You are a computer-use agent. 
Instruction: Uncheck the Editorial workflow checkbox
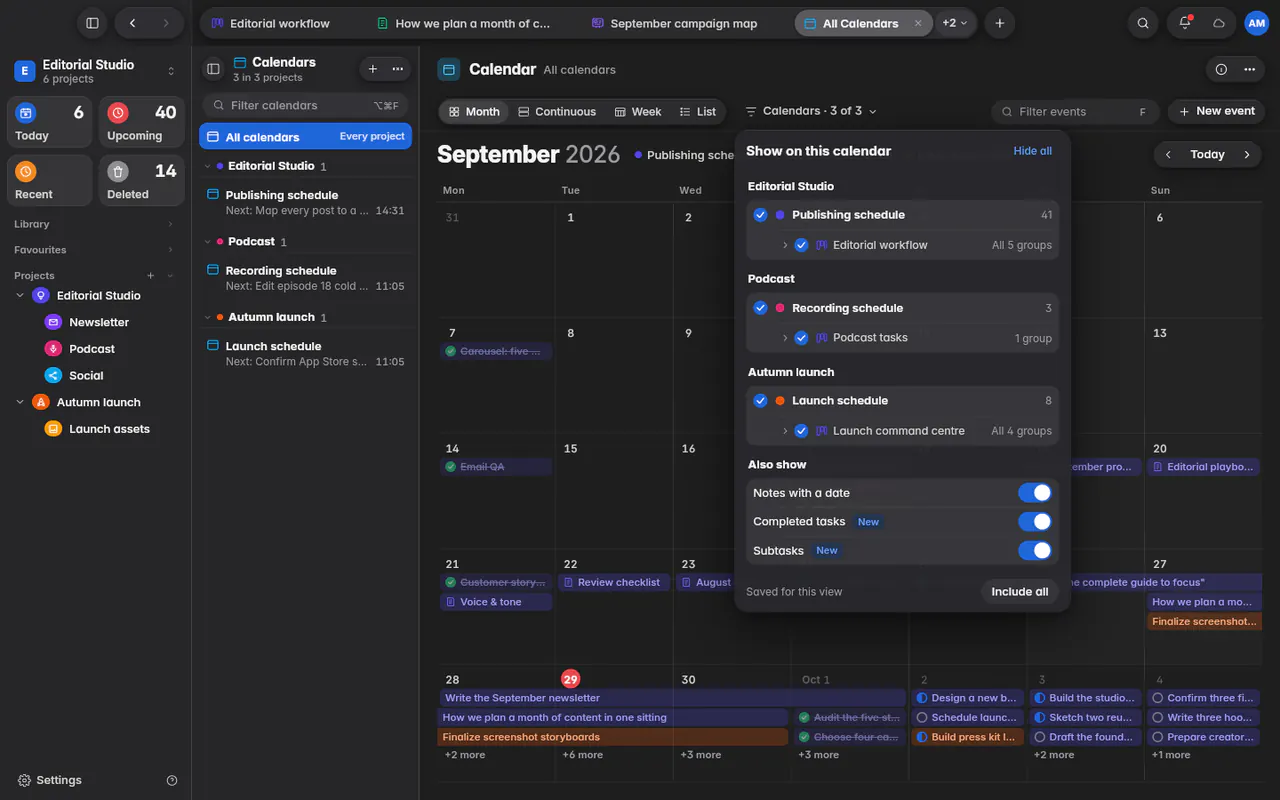[x=801, y=245]
